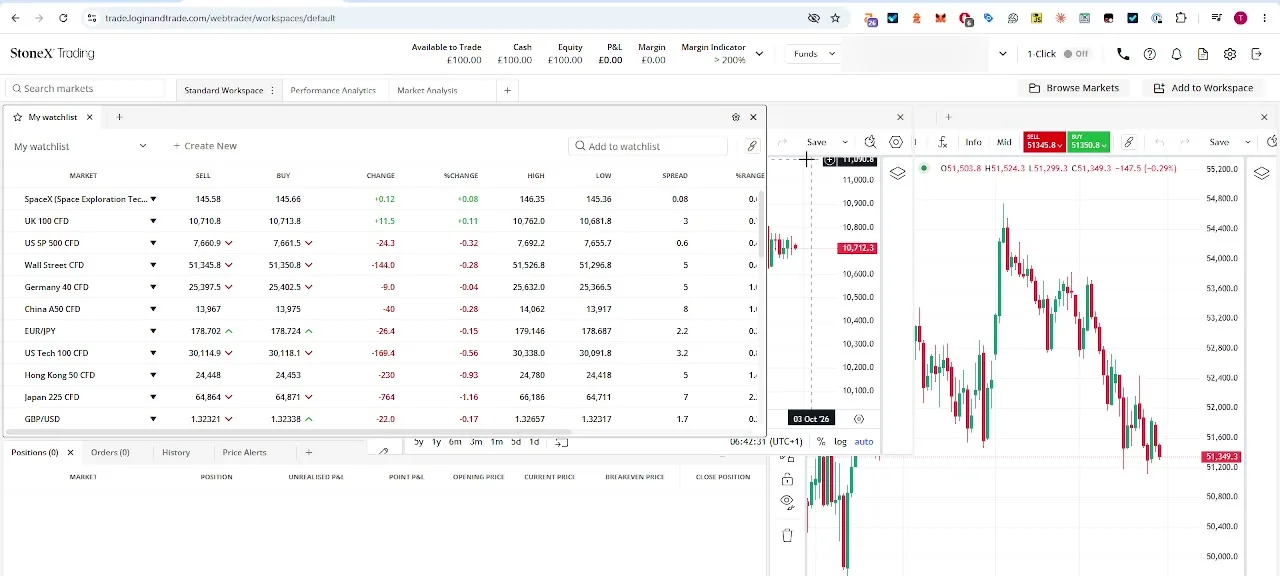Image resolution: width=1280 pixels, height=576 pixels.
Task: Click the quick search clock icon on left chart
Action: (870, 143)
